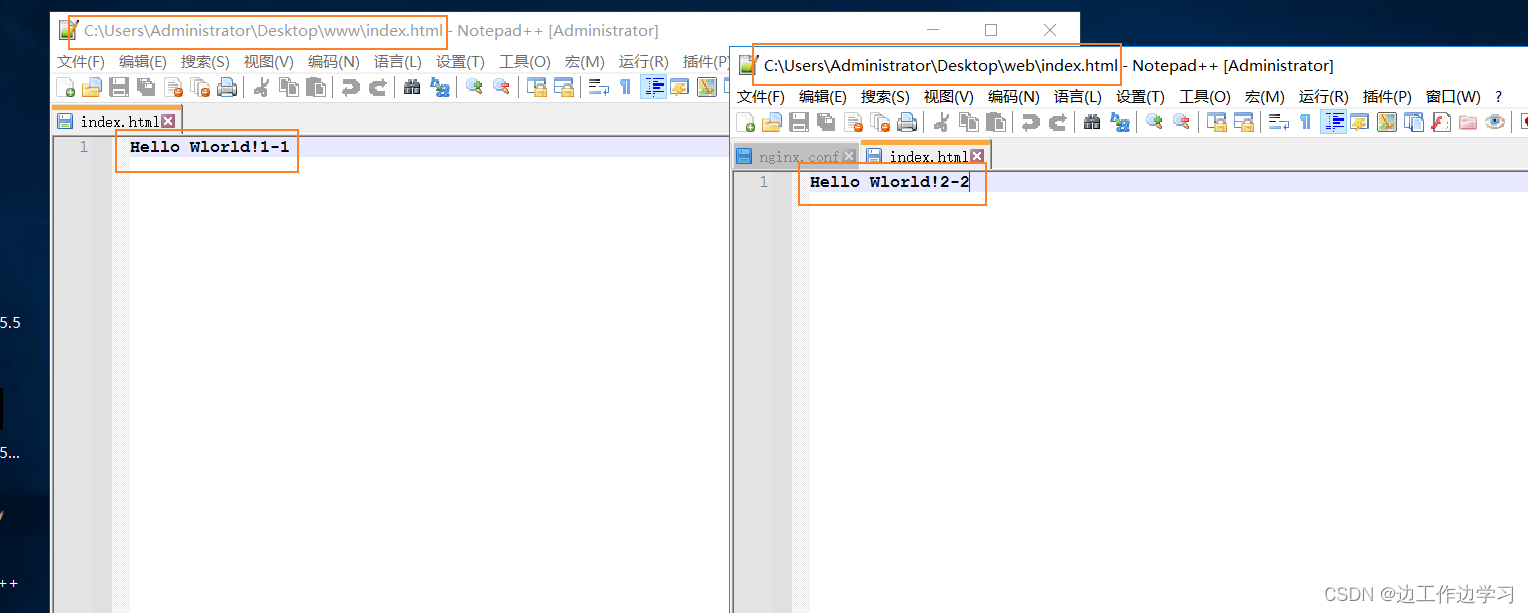
Task: Maximize the www Notepad++ window
Action: pyautogui.click(x=991, y=30)
